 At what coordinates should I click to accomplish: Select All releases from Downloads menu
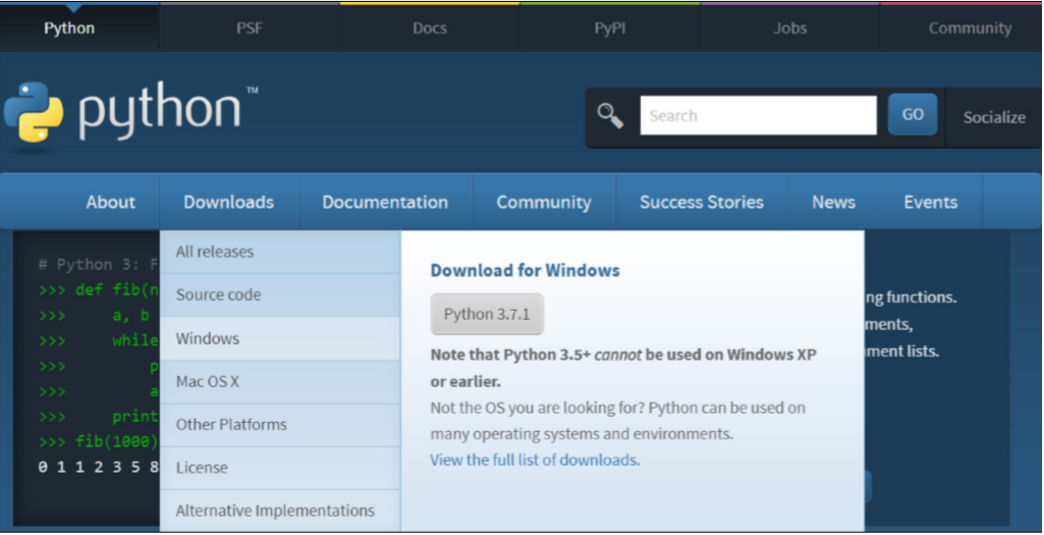(x=215, y=252)
